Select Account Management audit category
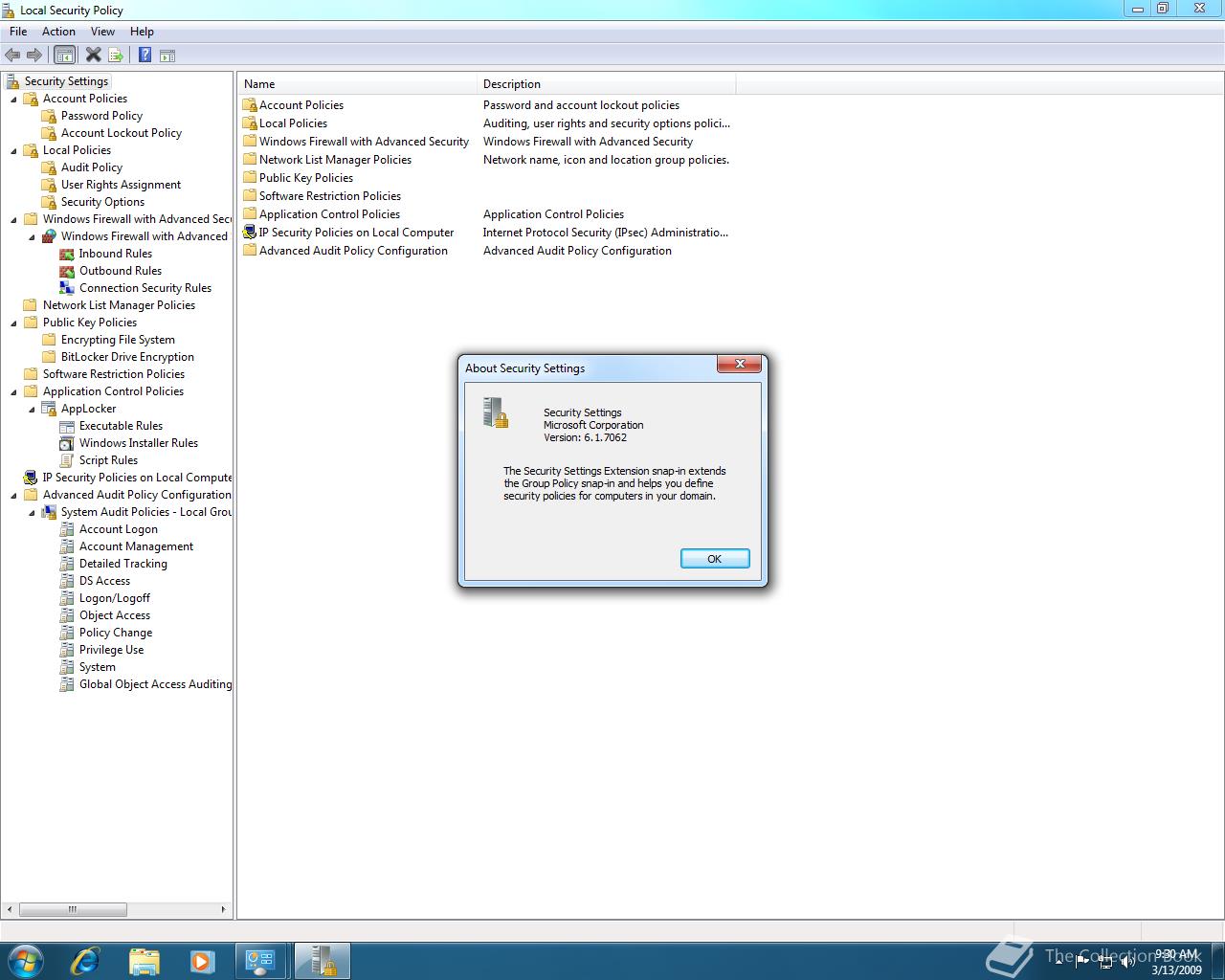 tap(136, 546)
